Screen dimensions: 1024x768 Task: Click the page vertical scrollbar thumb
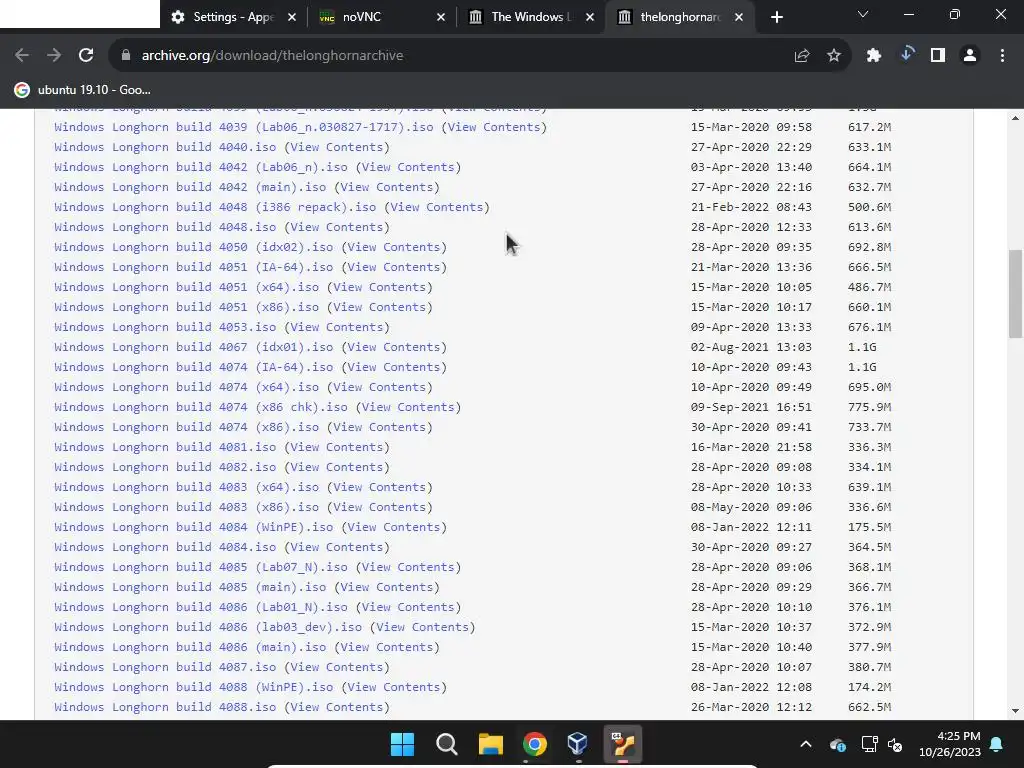[1015, 294]
